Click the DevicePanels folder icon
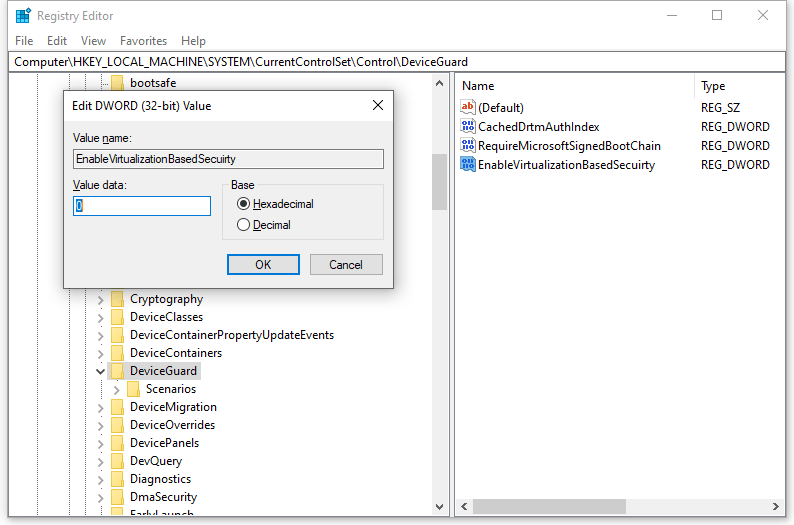This screenshot has height=525, width=794. 117,443
